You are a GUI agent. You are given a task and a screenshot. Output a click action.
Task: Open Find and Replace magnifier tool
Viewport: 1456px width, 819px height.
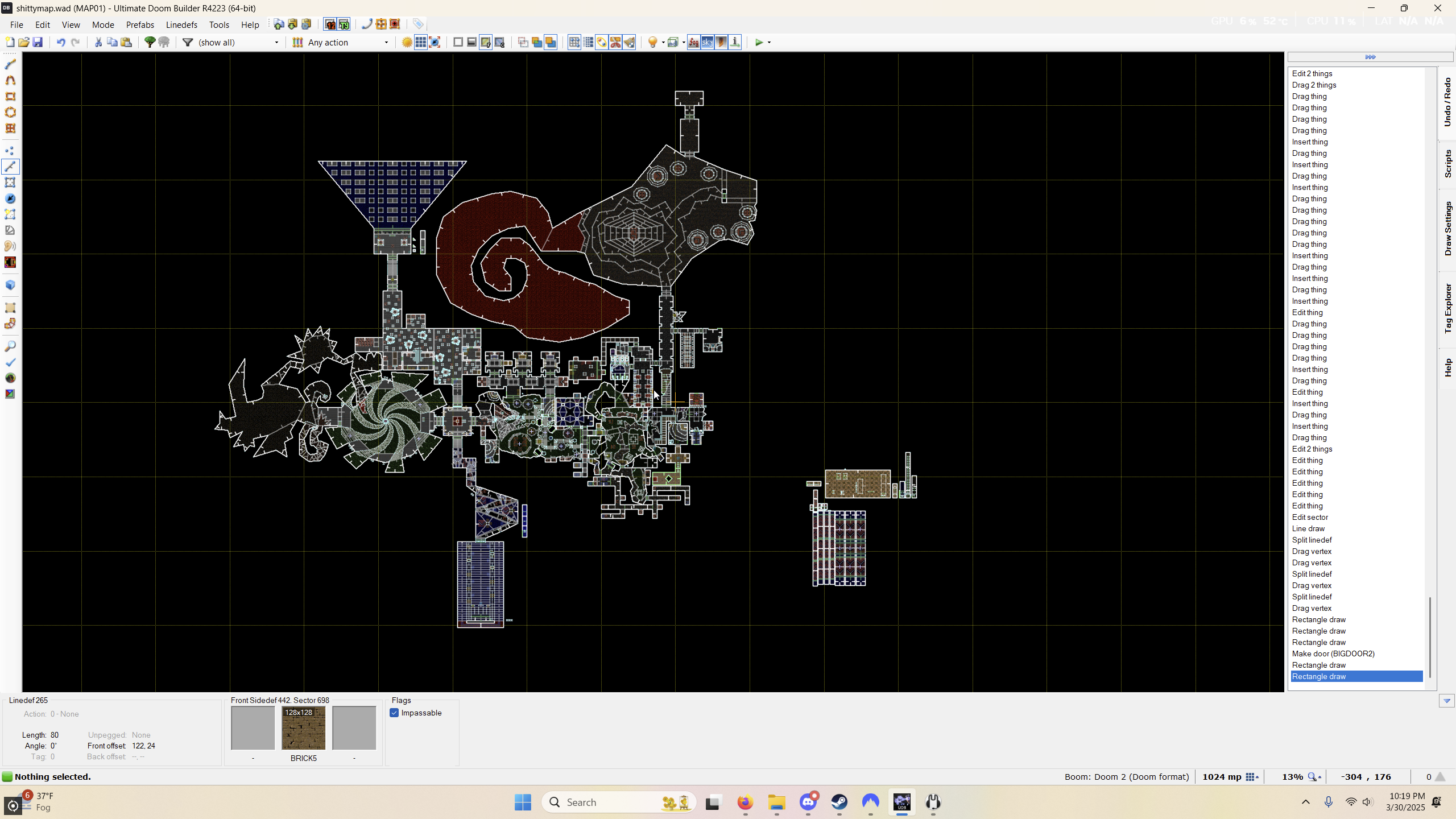tap(10, 346)
